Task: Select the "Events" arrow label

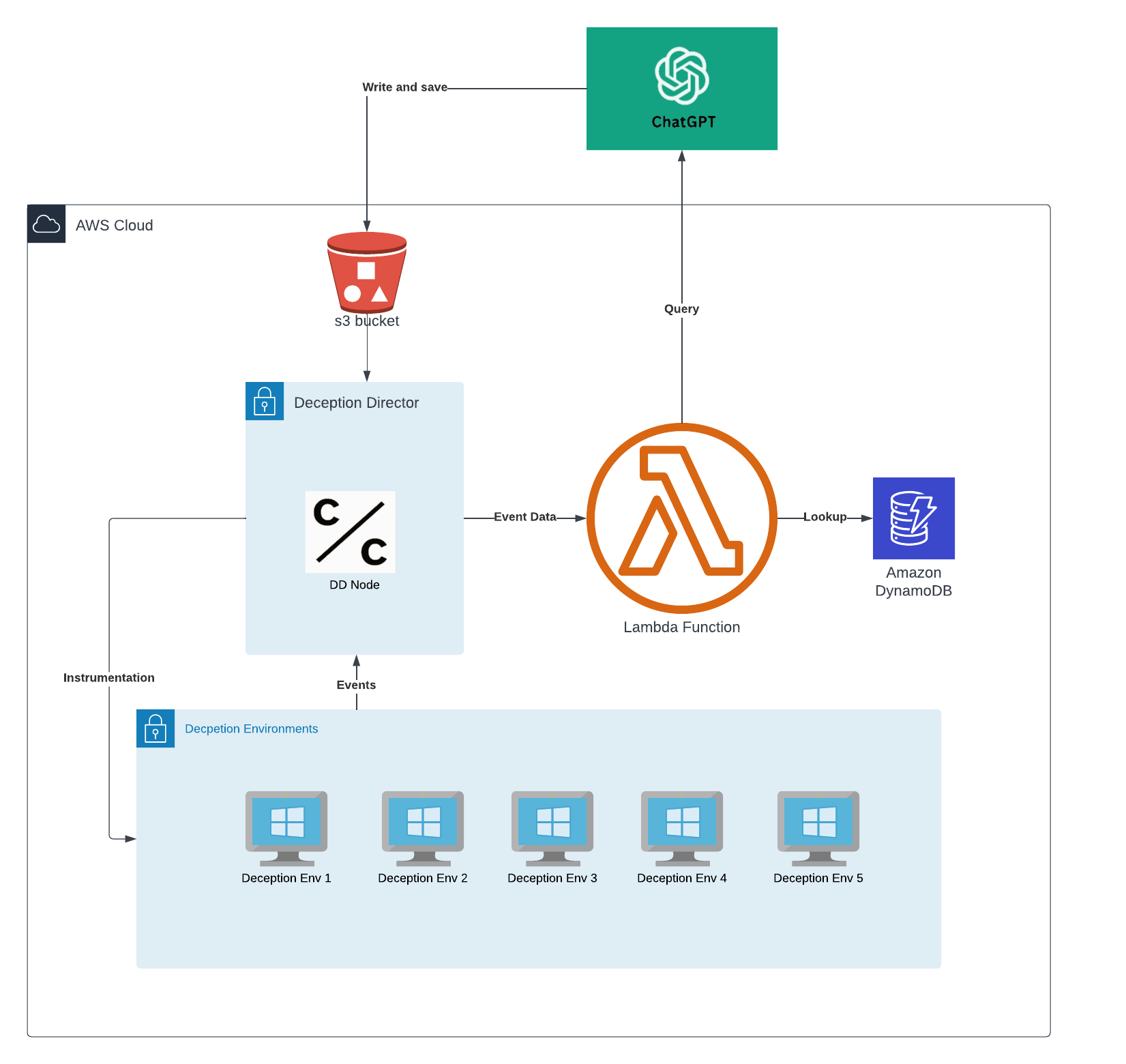Action: 356,685
